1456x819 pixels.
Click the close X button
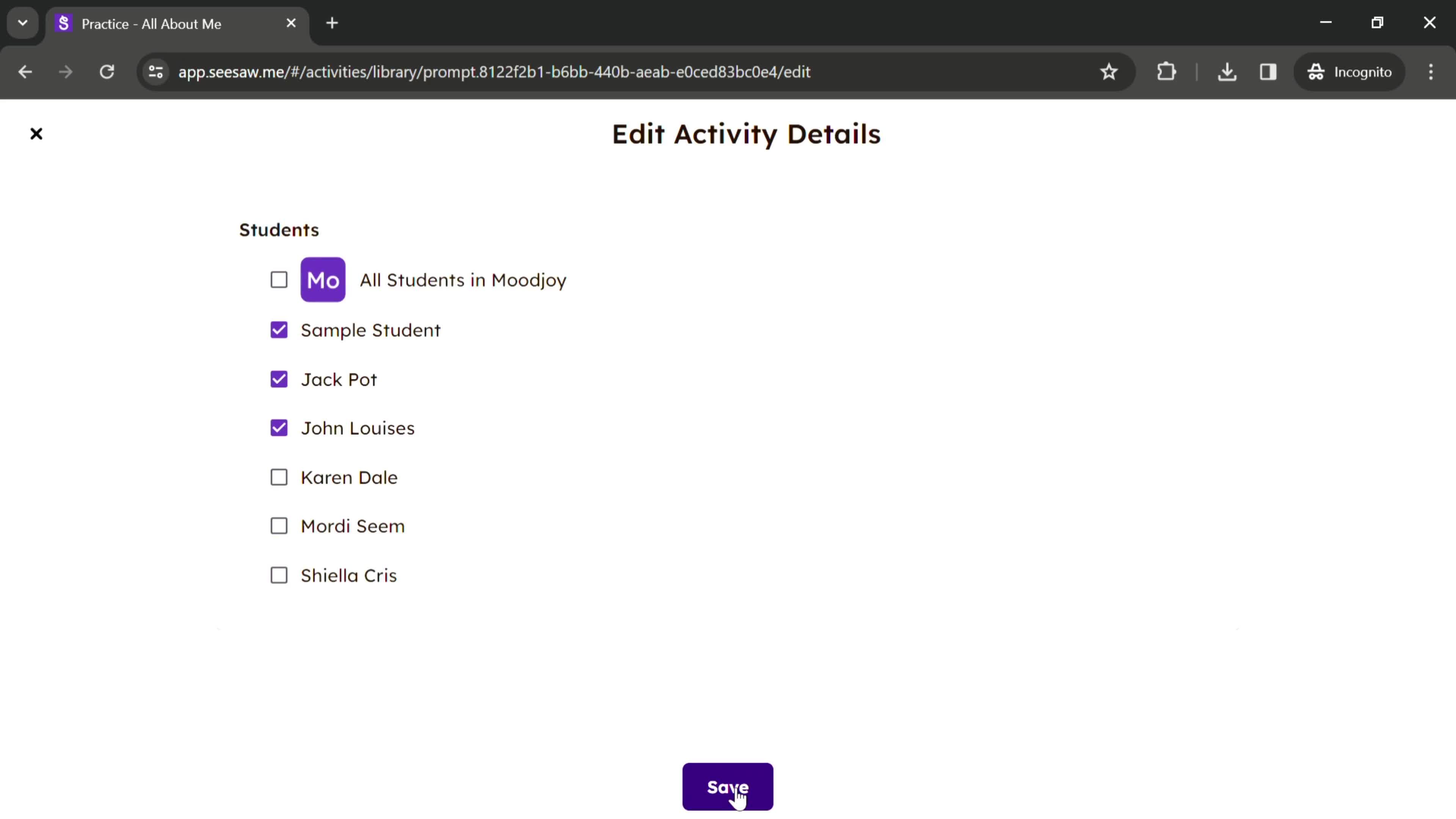[x=36, y=133]
